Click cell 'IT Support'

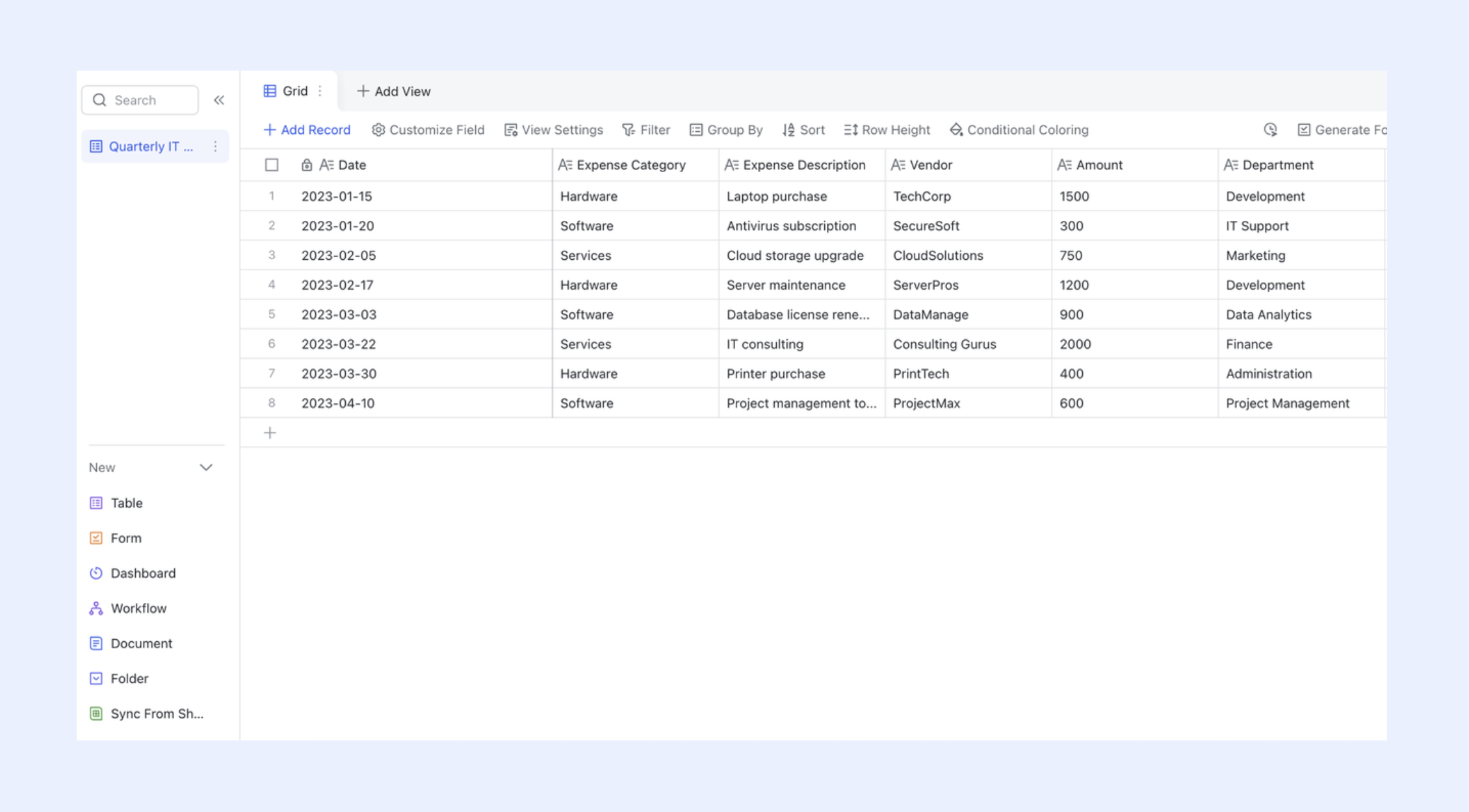(x=1301, y=225)
